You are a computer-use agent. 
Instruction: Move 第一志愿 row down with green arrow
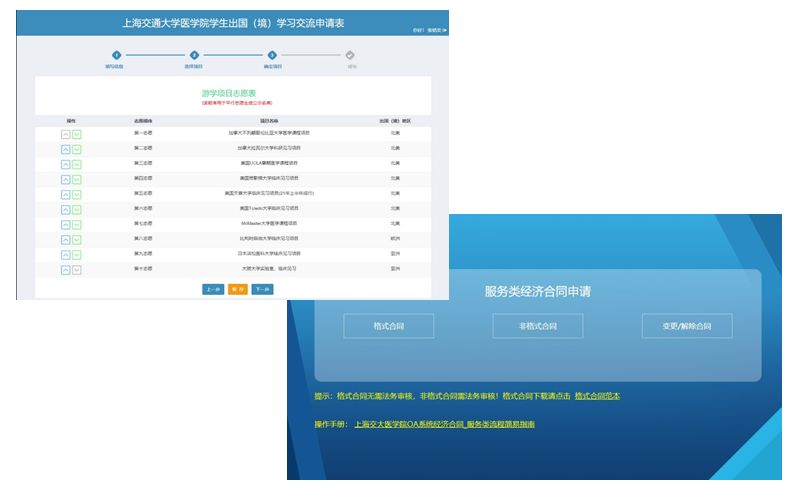pyautogui.click(x=77, y=134)
